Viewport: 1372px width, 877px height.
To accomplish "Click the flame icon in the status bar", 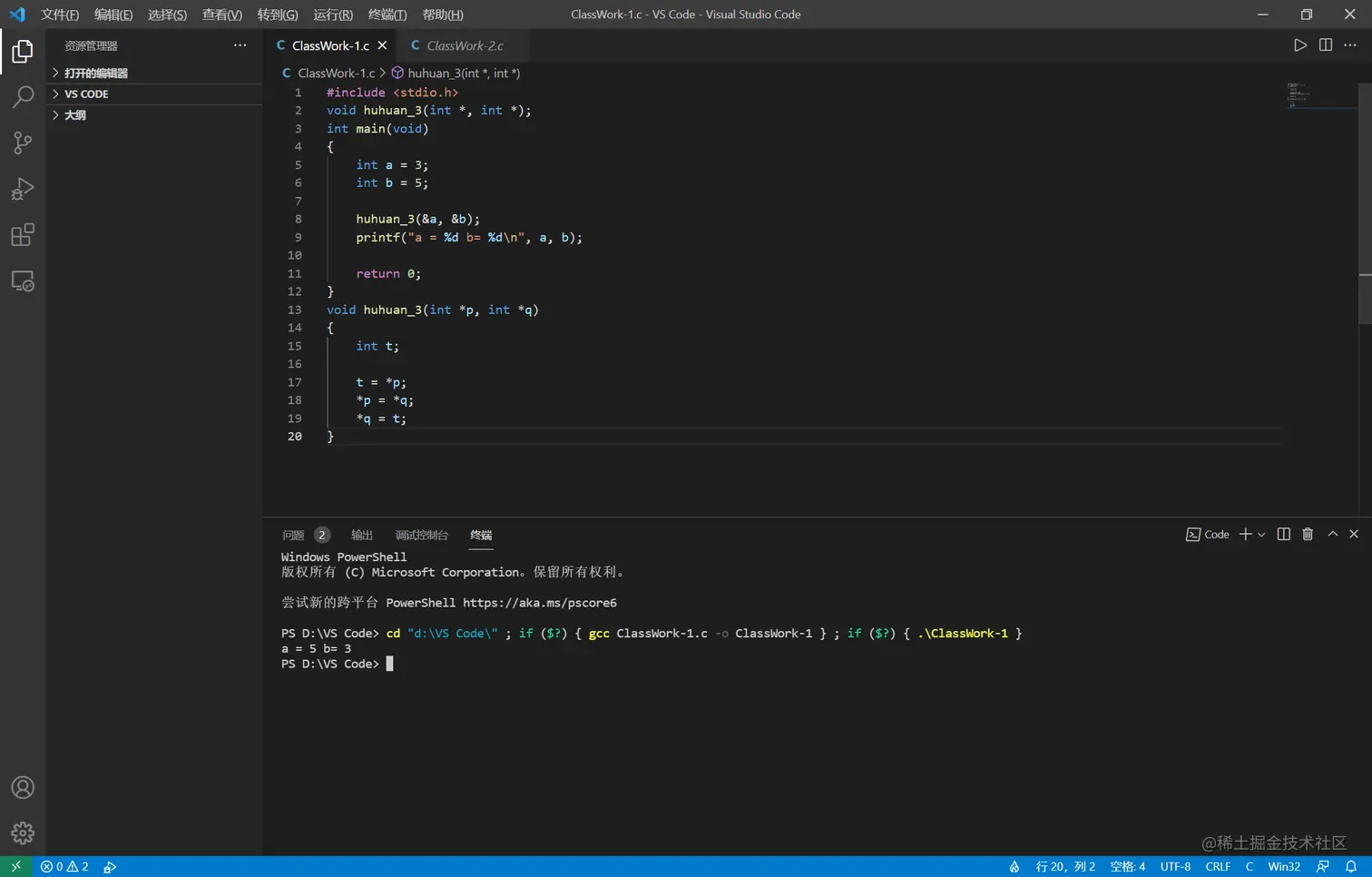I will [1014, 867].
